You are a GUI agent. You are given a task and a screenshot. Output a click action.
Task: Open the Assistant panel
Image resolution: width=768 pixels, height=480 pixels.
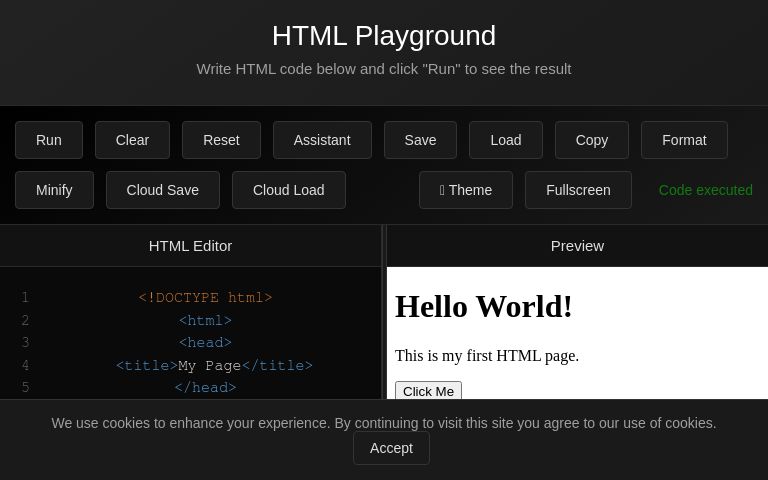pyautogui.click(x=322, y=140)
